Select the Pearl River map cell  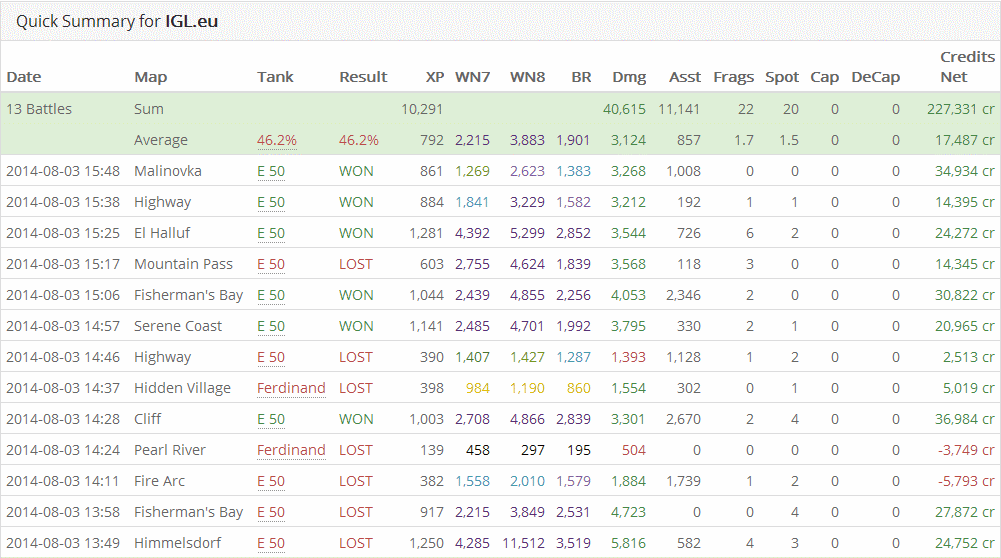pyautogui.click(x=170, y=450)
